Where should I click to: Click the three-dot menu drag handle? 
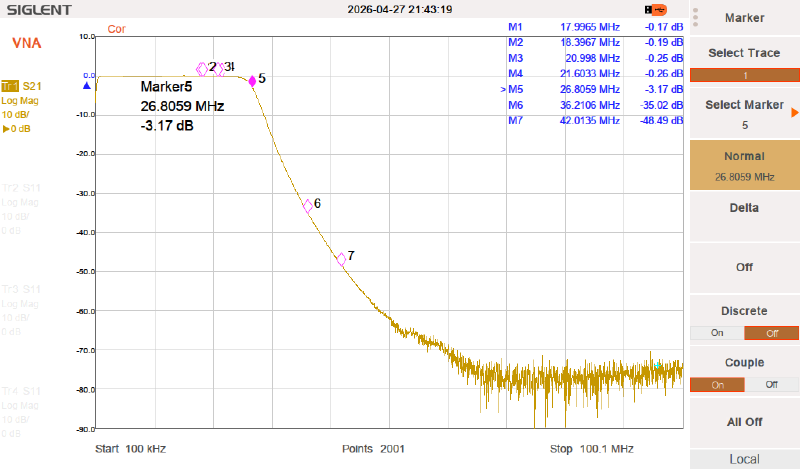coord(695,18)
